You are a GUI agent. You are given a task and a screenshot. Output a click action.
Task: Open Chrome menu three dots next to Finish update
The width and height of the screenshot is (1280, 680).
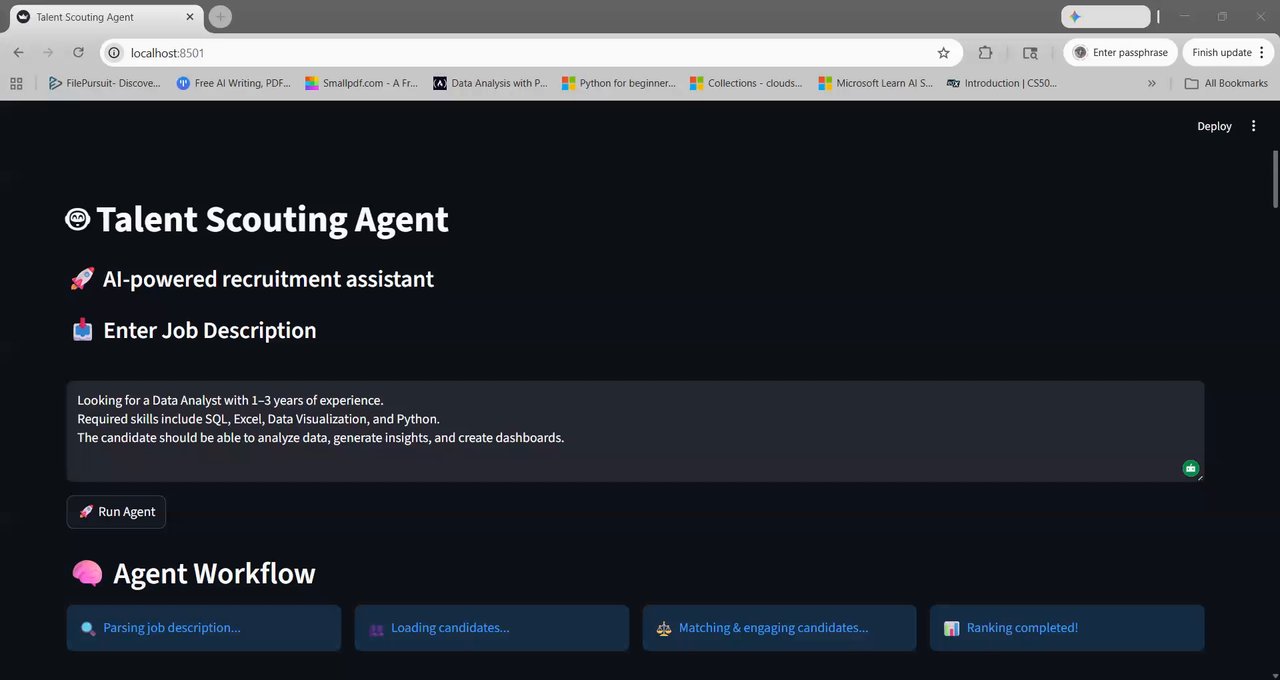[x=1260, y=53]
